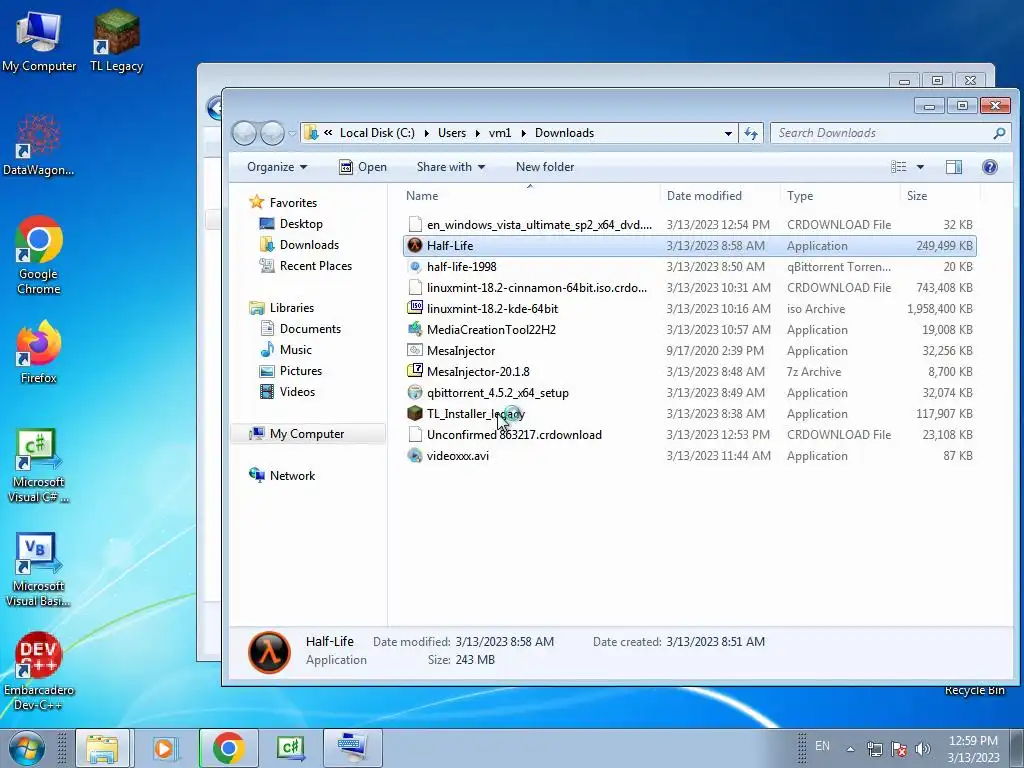Select the MesaInjector-20.1.8 archive

[x=690, y=372]
